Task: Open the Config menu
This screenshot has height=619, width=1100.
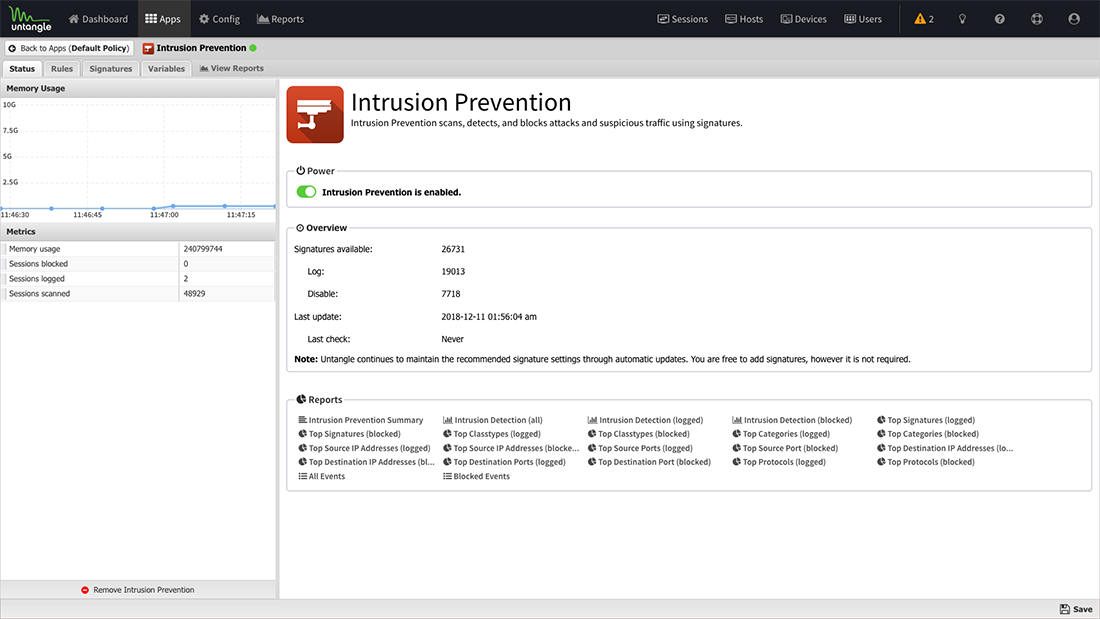Action: [x=220, y=19]
